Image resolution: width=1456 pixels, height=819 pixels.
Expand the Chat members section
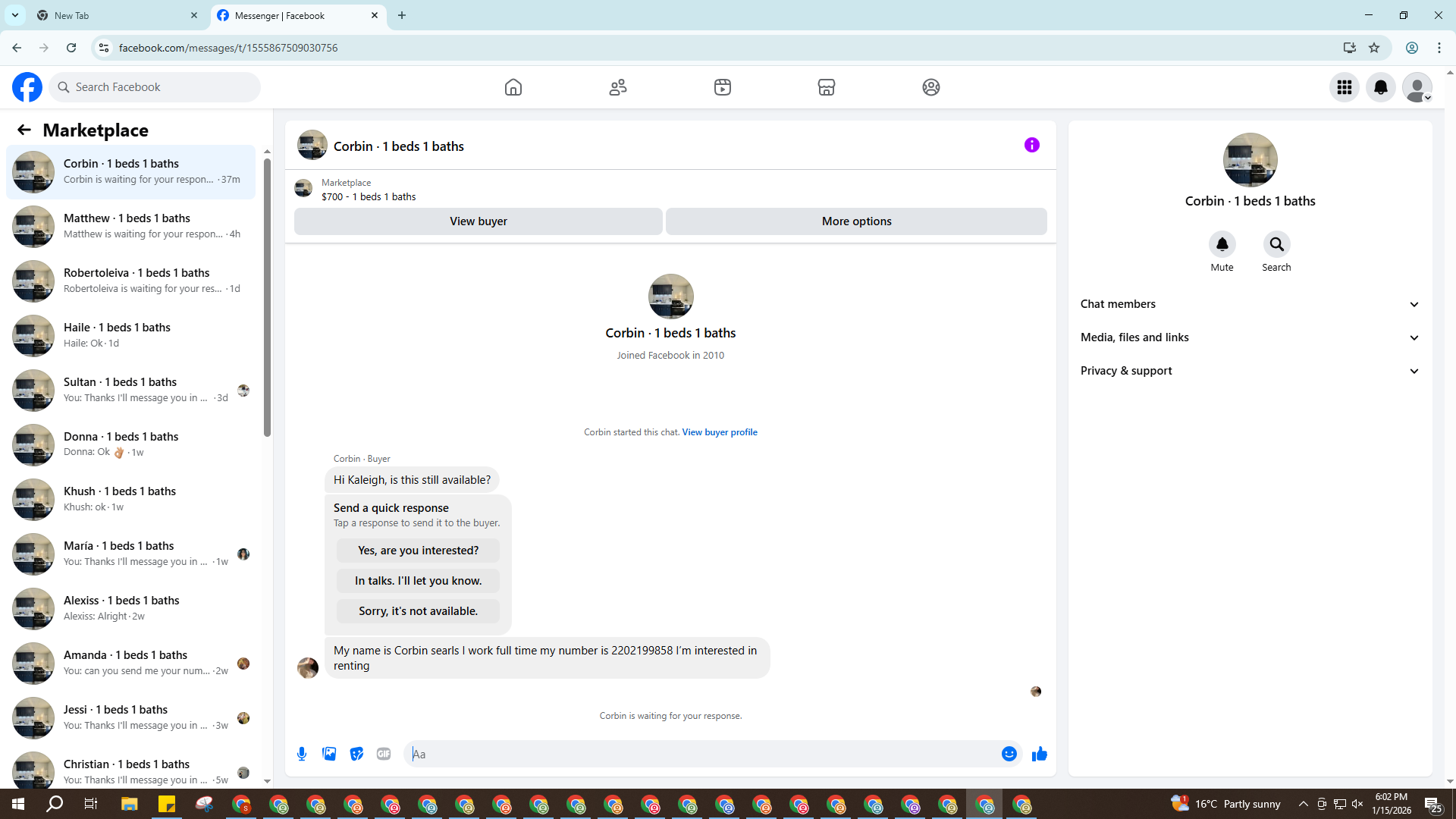tap(1250, 304)
